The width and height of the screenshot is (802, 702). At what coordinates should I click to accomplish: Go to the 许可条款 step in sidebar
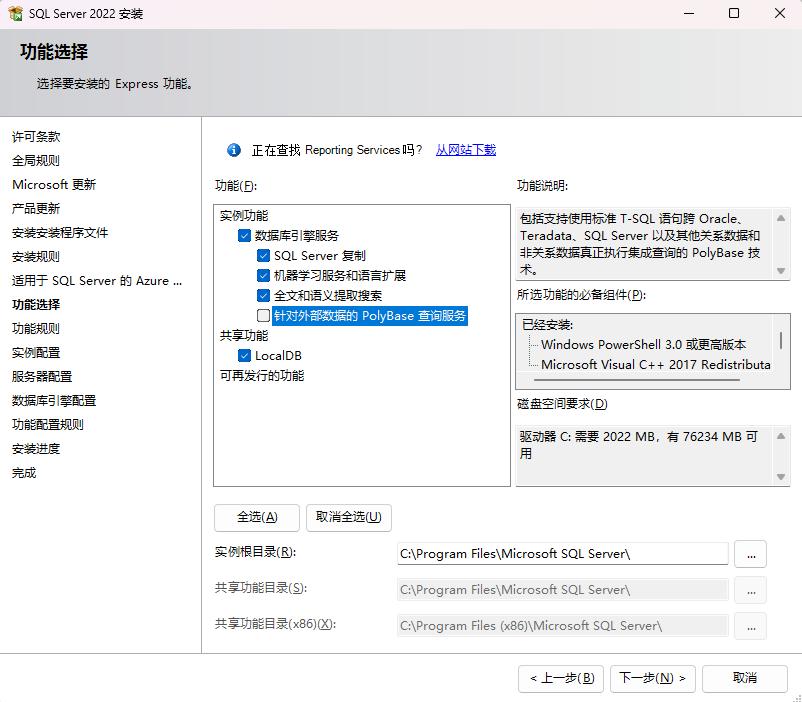coord(36,137)
